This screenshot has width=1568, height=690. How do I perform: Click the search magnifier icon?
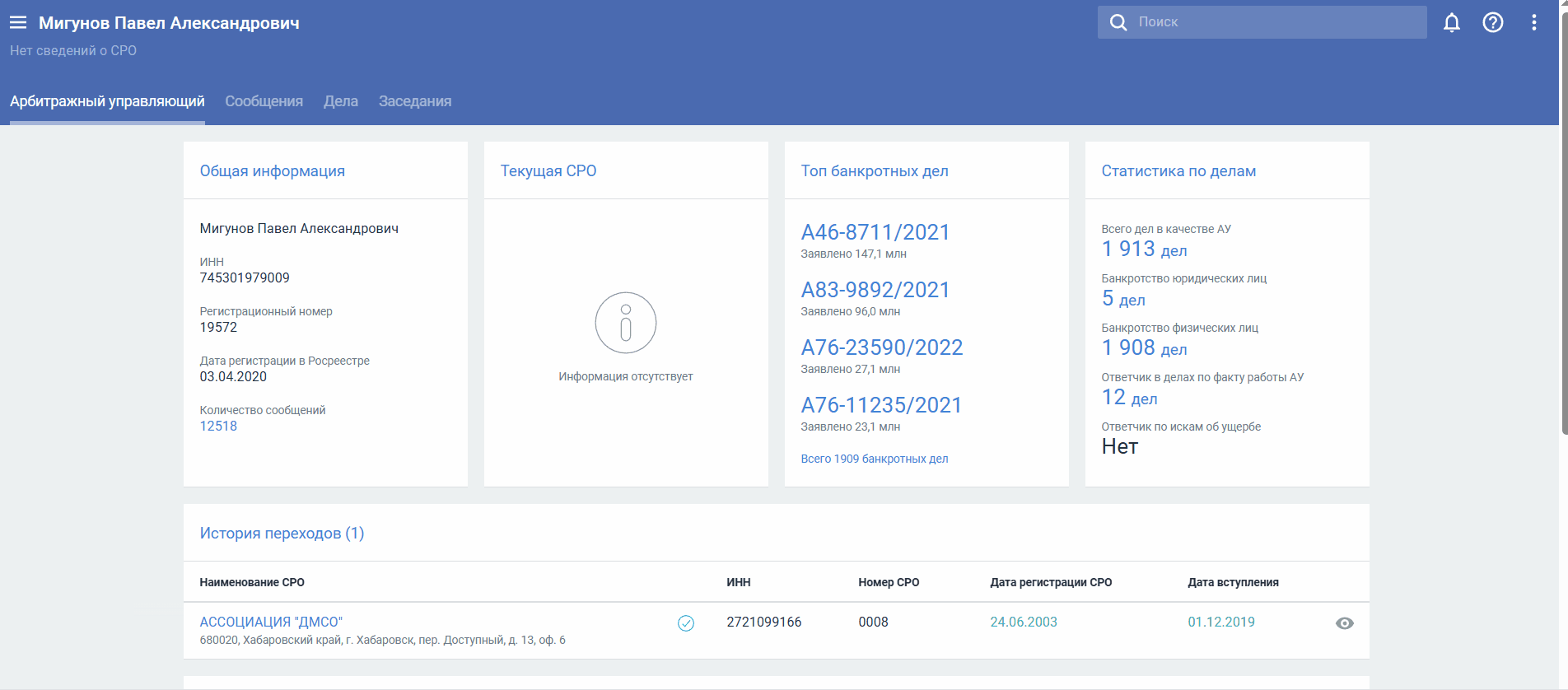pyautogui.click(x=1118, y=22)
